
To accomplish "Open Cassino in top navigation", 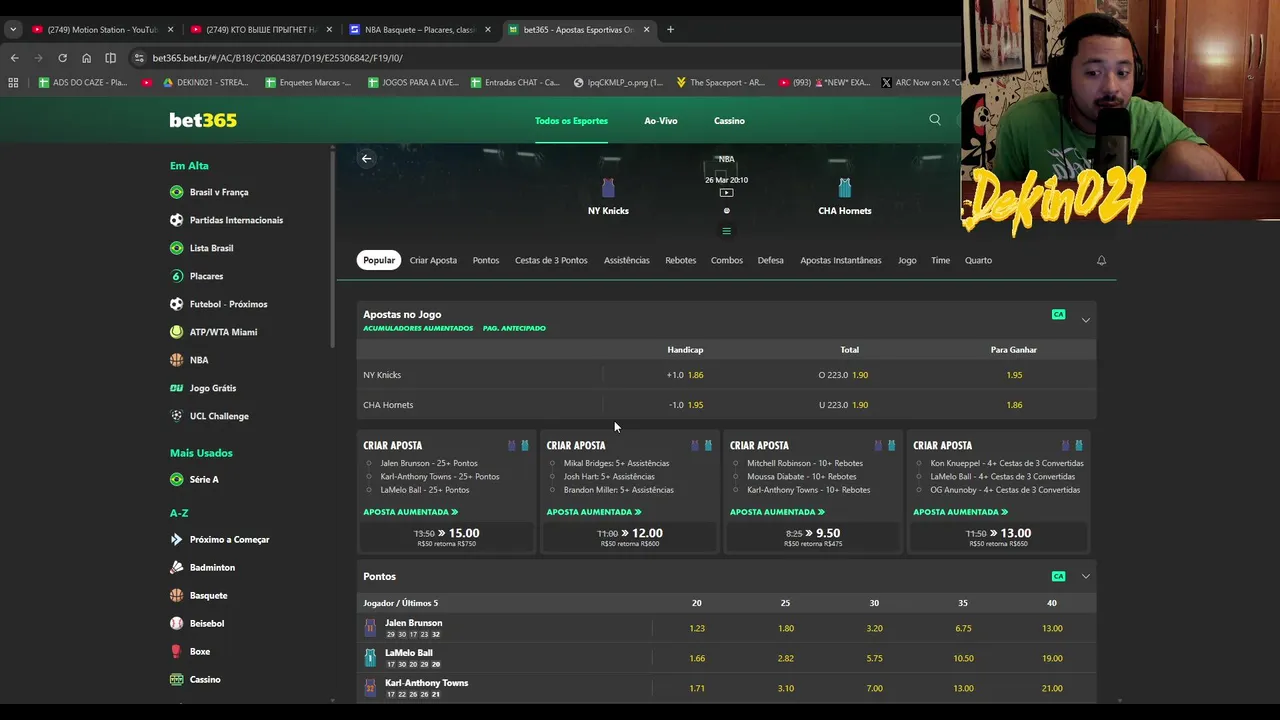I will (729, 121).
